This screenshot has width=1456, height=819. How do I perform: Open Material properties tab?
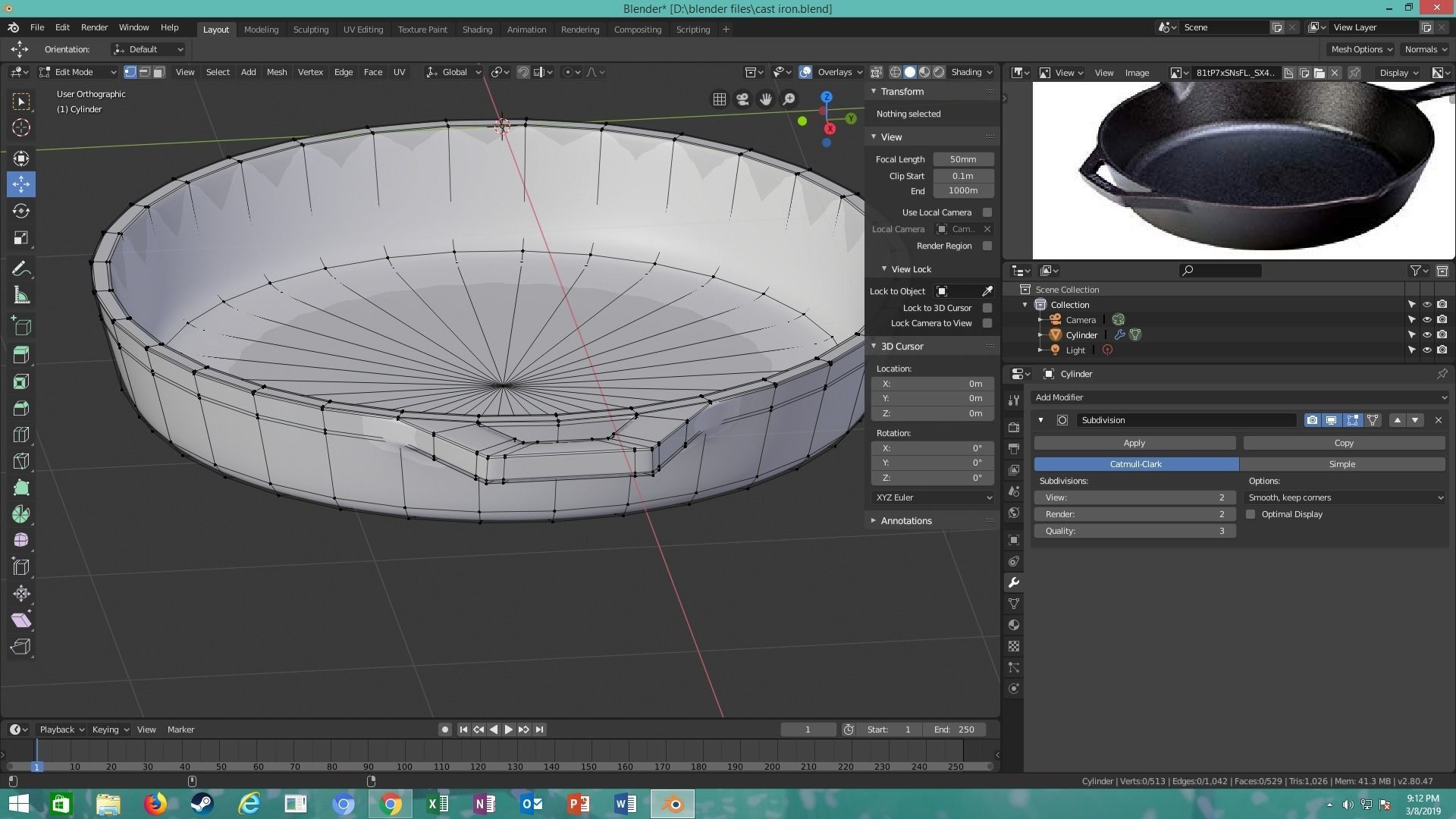click(x=1014, y=625)
